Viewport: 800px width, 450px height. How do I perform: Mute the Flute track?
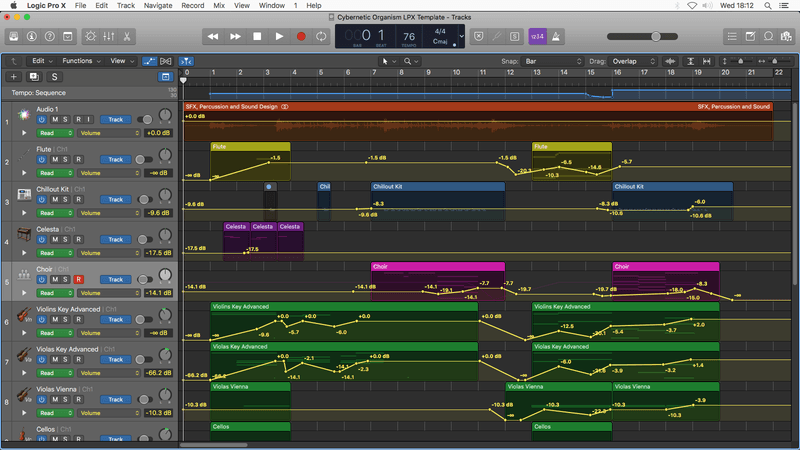click(55, 159)
